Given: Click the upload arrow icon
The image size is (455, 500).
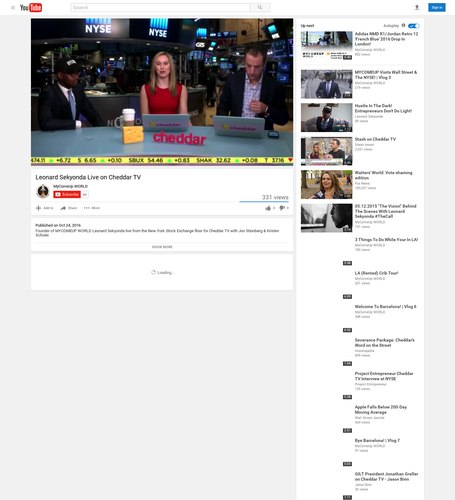Looking at the screenshot, I should (417, 7).
